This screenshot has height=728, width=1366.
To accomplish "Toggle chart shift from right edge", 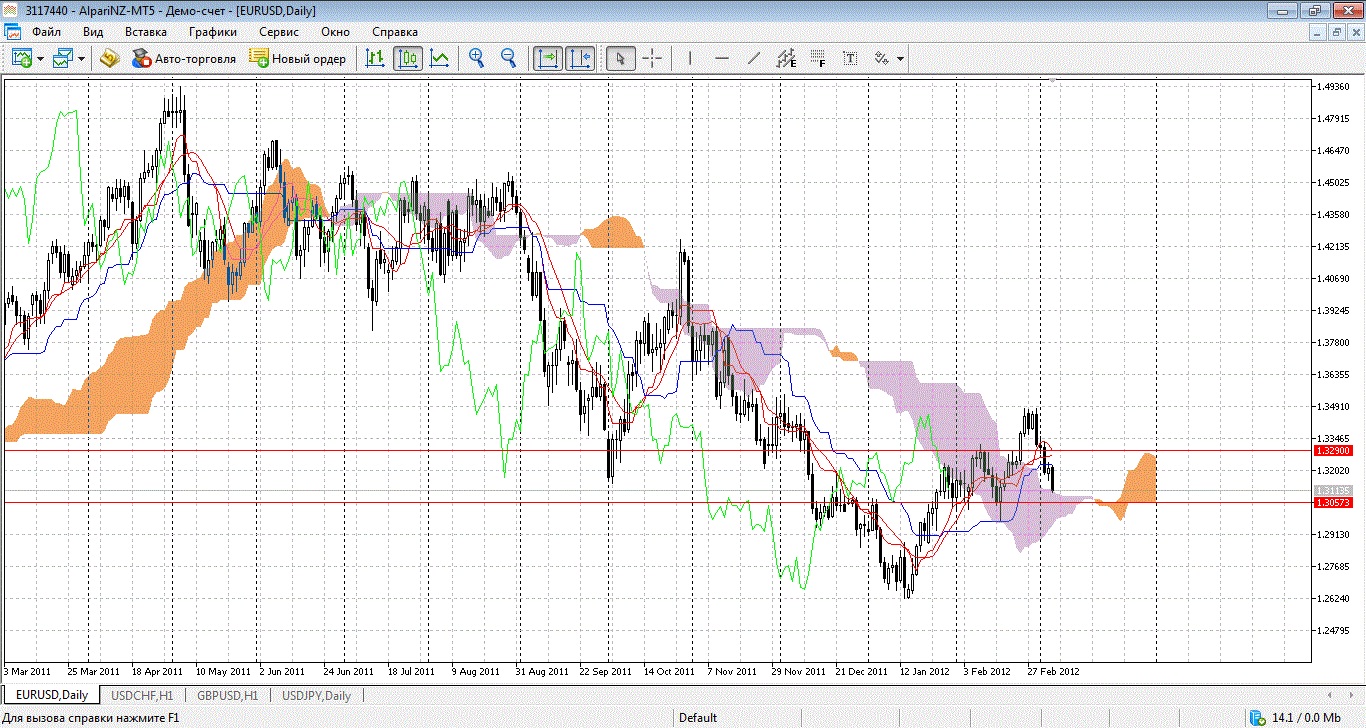I will tap(580, 58).
